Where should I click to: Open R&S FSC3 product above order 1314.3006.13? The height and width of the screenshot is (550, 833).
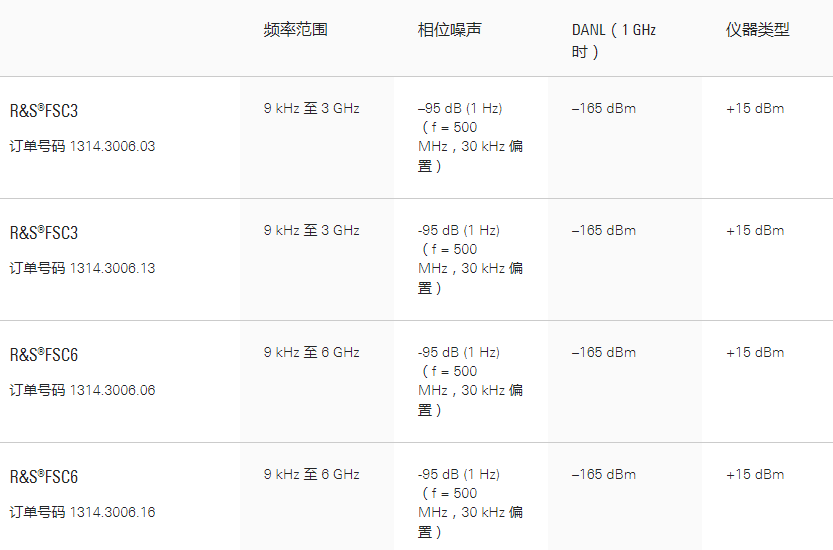(x=44, y=233)
